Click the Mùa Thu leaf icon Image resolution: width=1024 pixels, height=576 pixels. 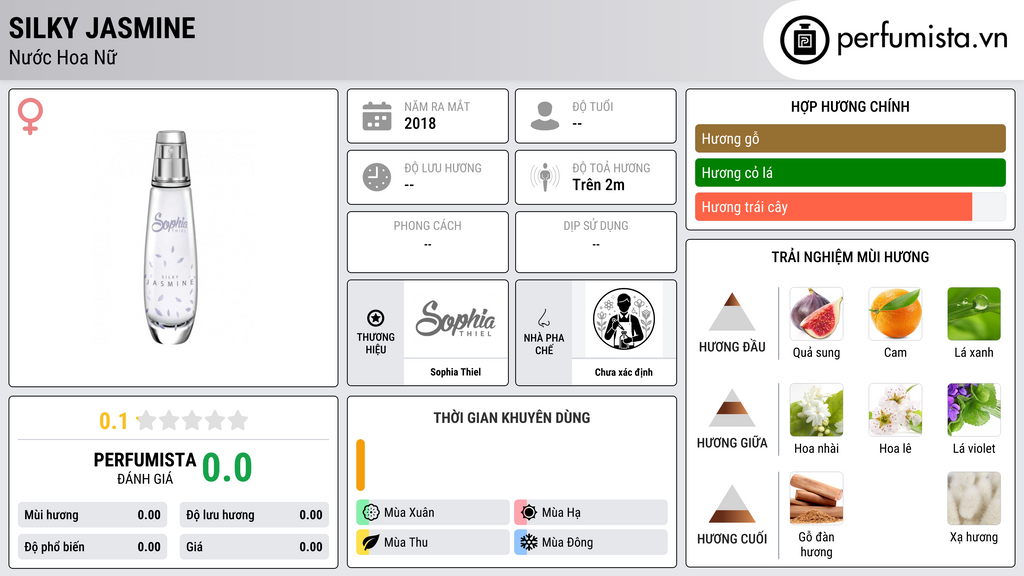[x=371, y=542]
